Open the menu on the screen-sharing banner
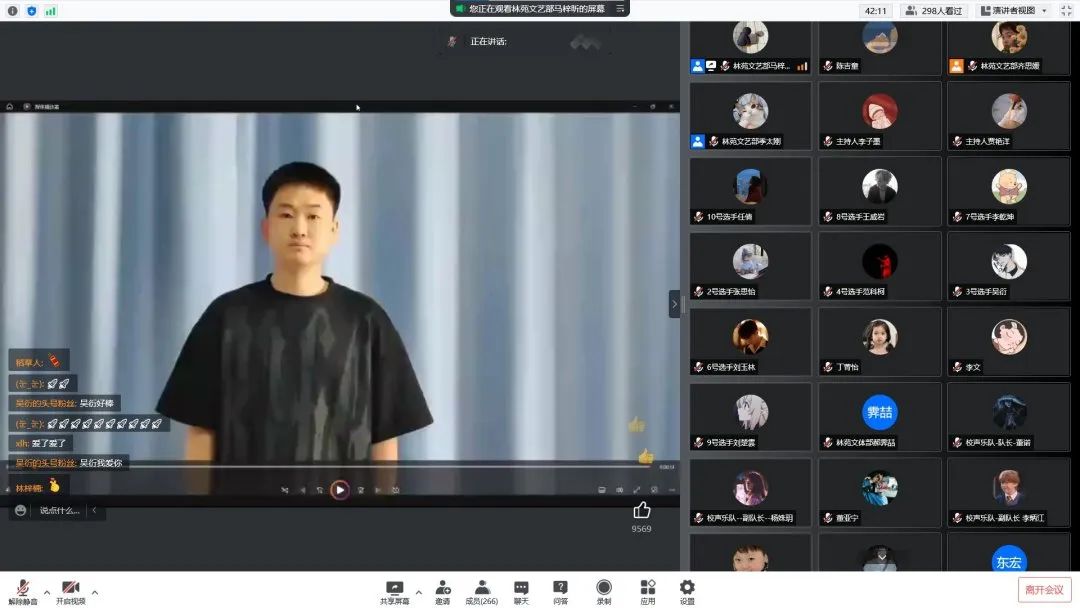1080x608 pixels. [620, 9]
